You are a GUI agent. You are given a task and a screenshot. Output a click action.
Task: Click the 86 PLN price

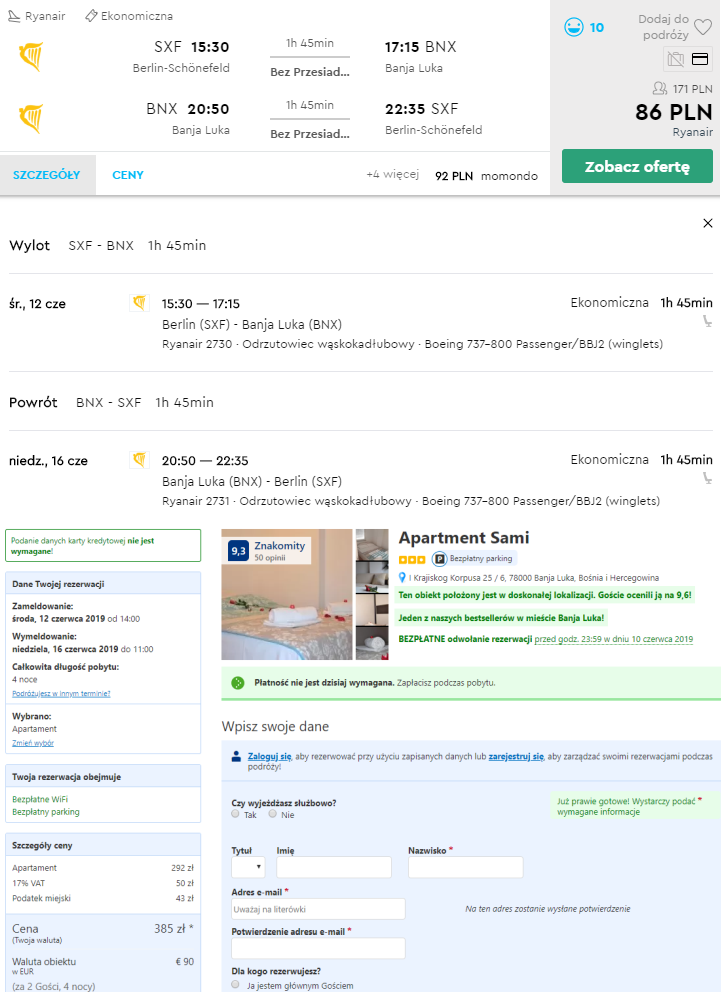(x=674, y=112)
